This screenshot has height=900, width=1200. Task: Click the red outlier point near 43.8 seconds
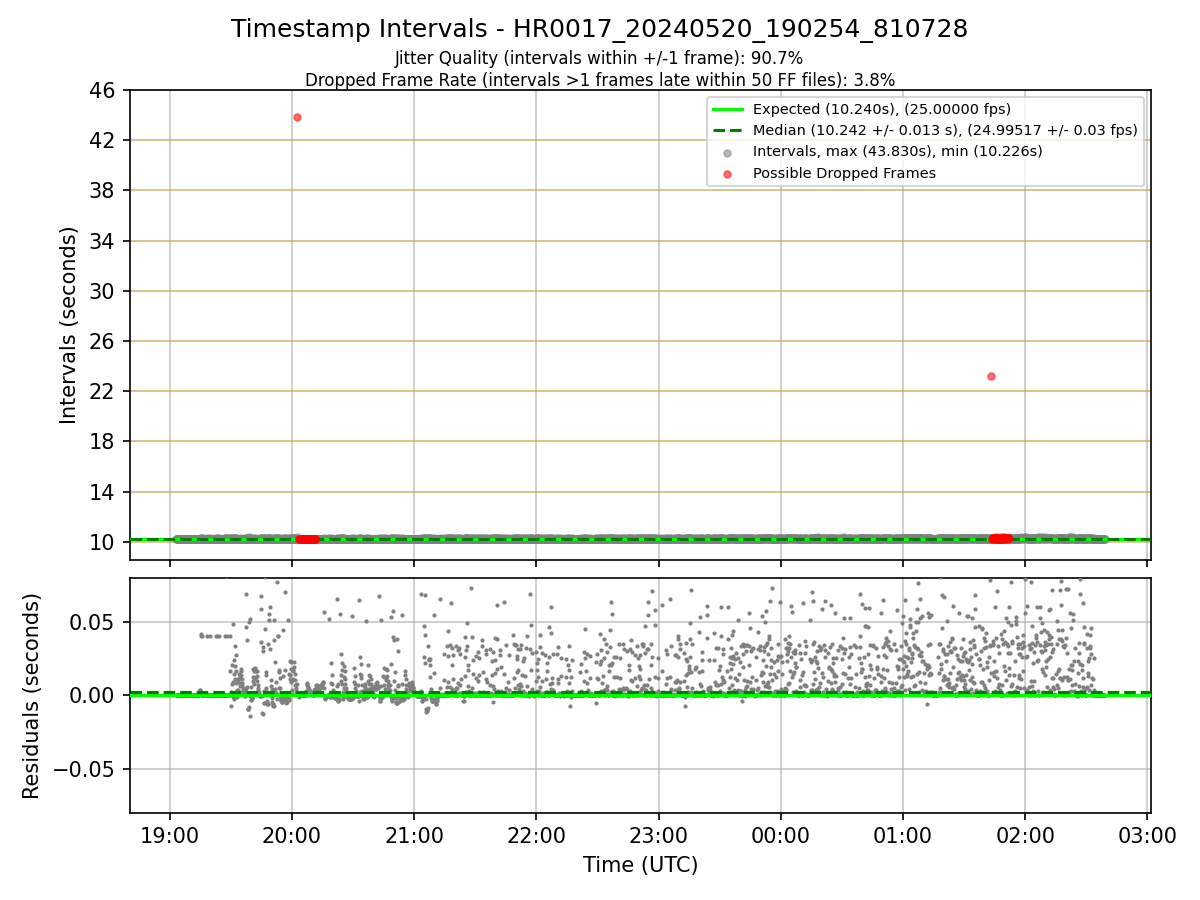297,117
